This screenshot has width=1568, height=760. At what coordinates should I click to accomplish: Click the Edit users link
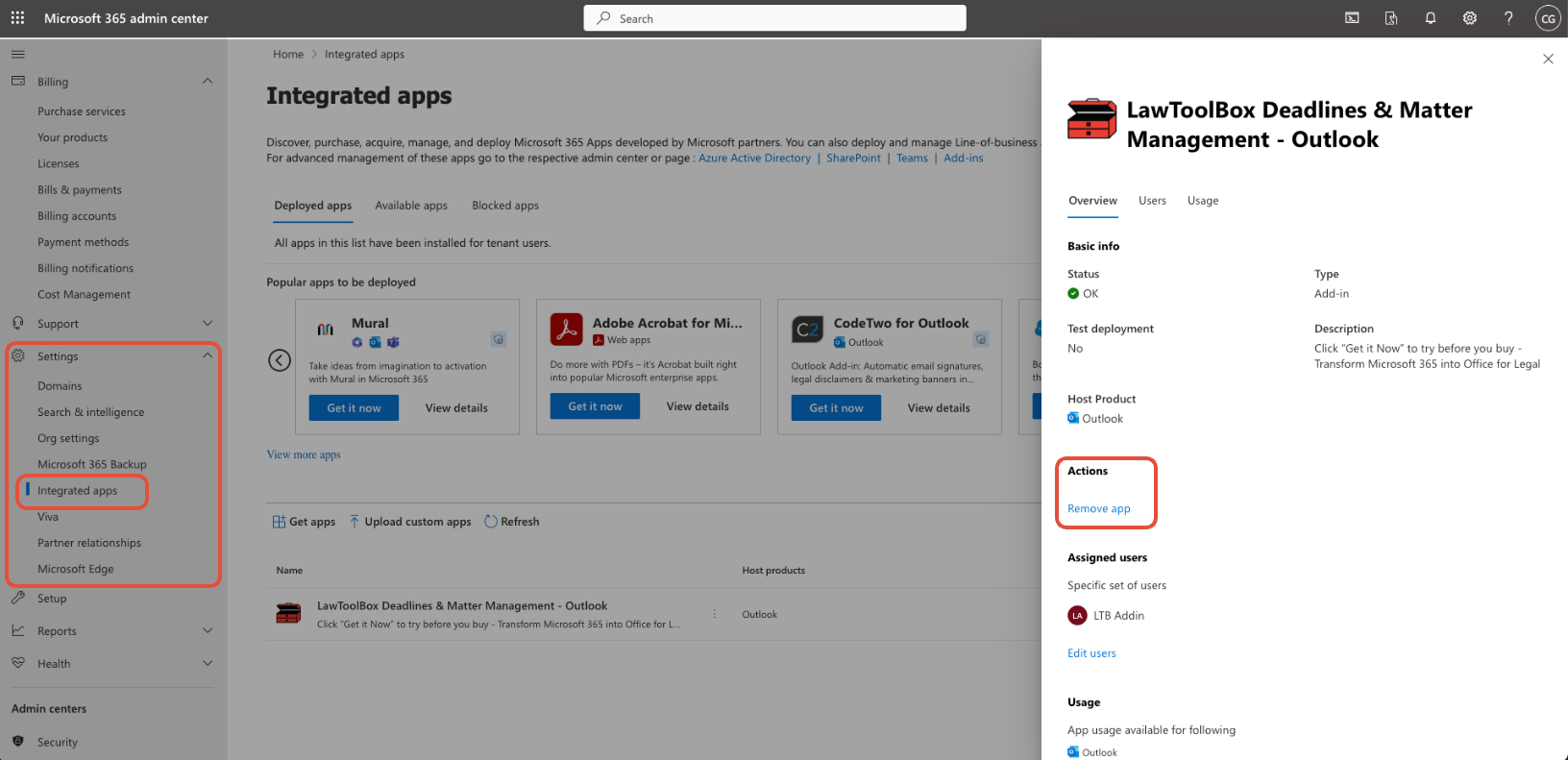pyautogui.click(x=1091, y=653)
